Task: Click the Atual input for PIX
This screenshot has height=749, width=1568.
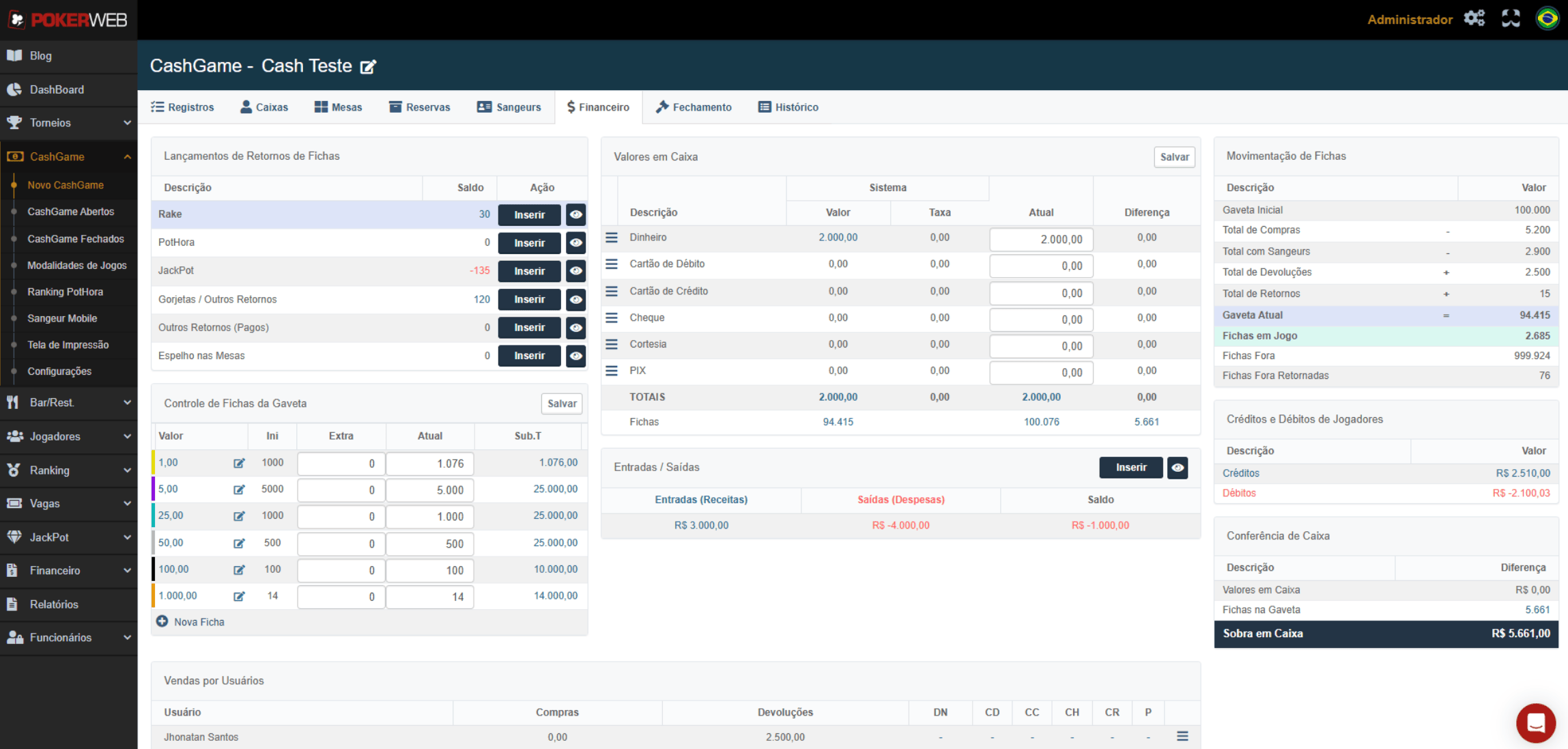Action: pos(1040,372)
